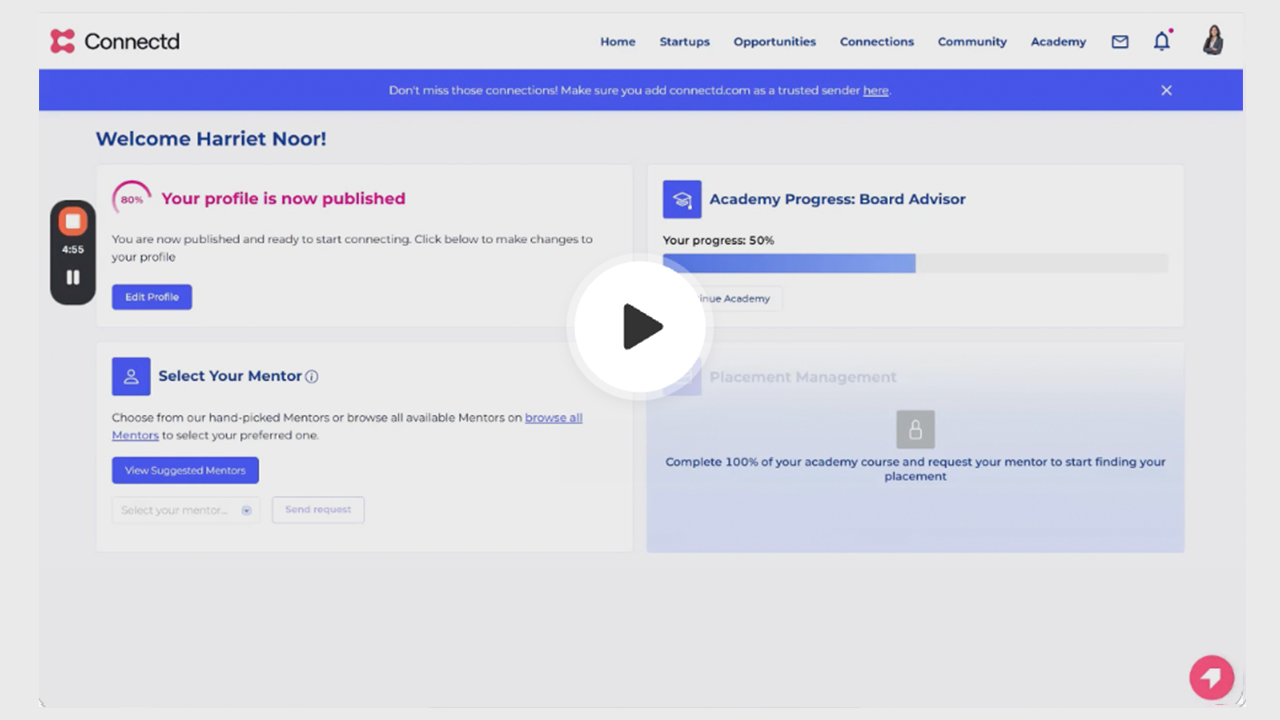Stop the screen recording with the orange button
Screen dimensions: 1280x720
tap(73, 221)
